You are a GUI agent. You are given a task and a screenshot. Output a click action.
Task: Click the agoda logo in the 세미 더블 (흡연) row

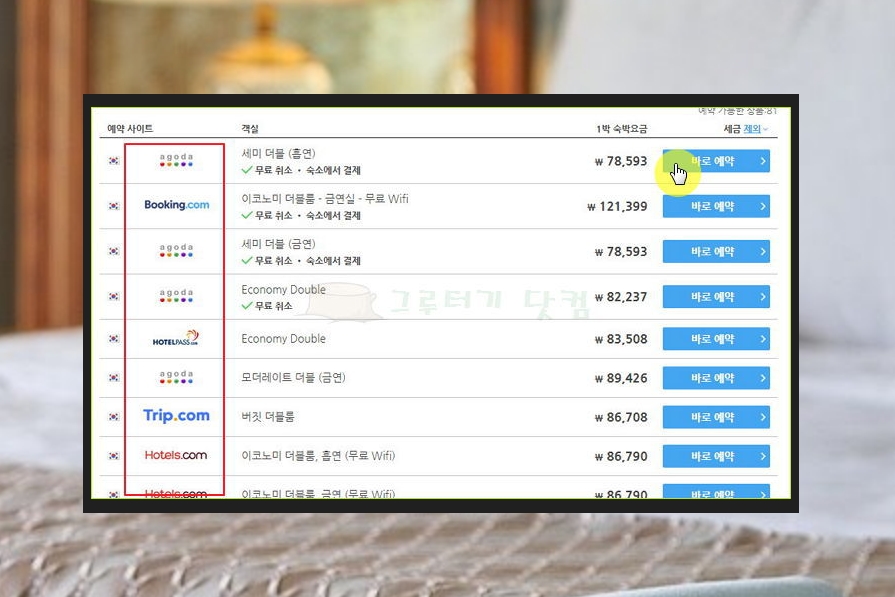176,160
